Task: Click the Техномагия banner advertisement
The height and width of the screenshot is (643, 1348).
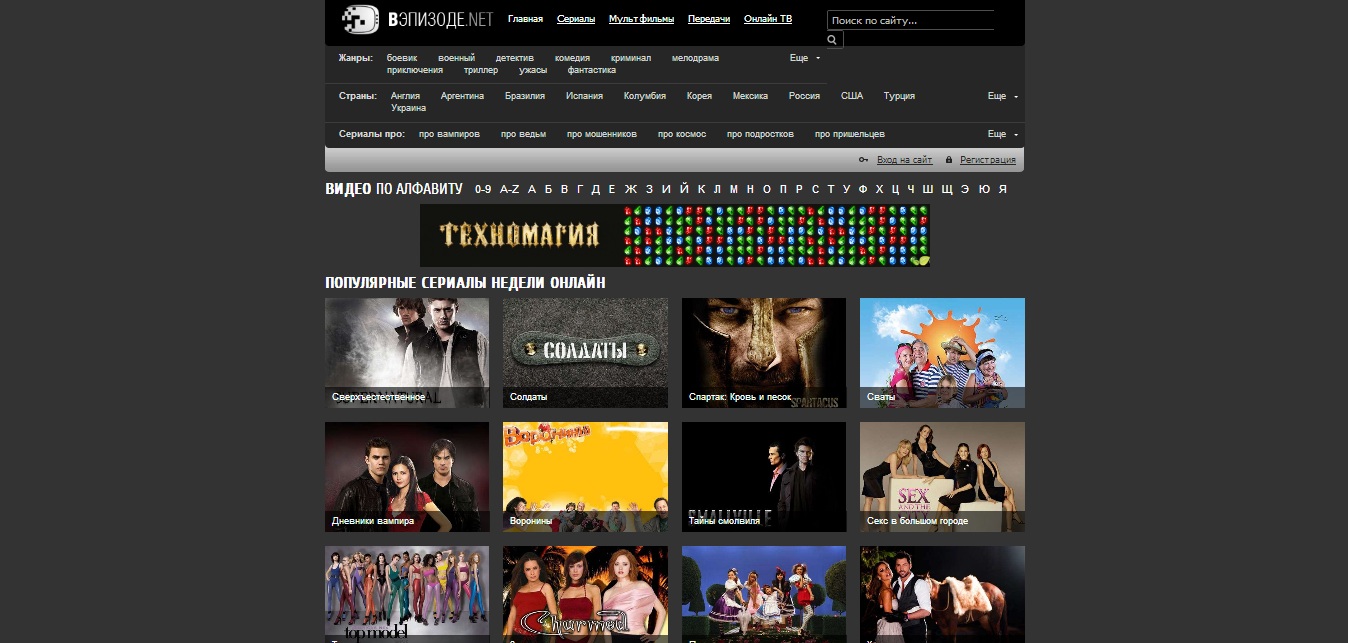Action: tap(675, 235)
